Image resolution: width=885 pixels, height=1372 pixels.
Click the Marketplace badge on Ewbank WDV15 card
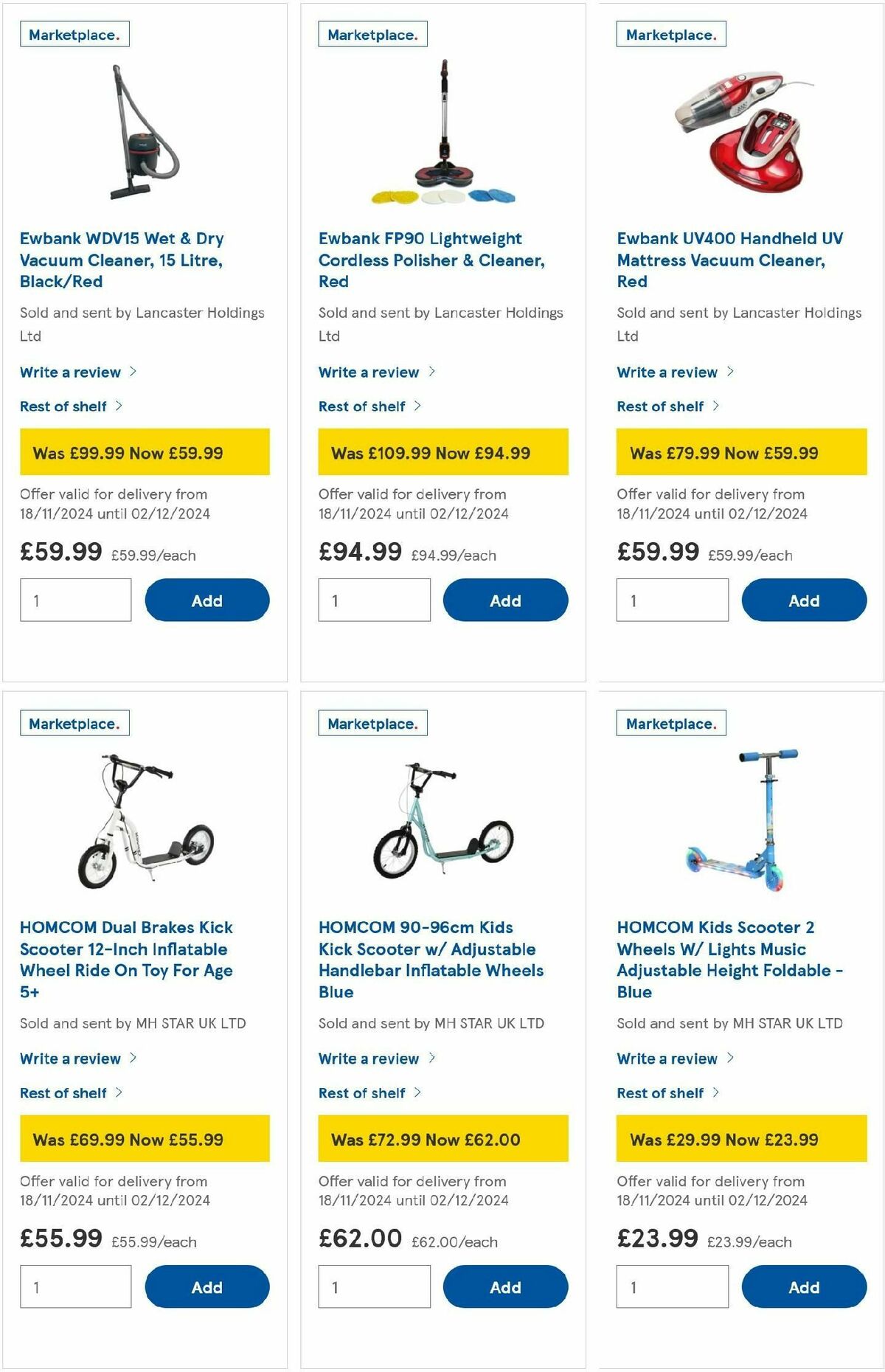pyautogui.click(x=74, y=33)
